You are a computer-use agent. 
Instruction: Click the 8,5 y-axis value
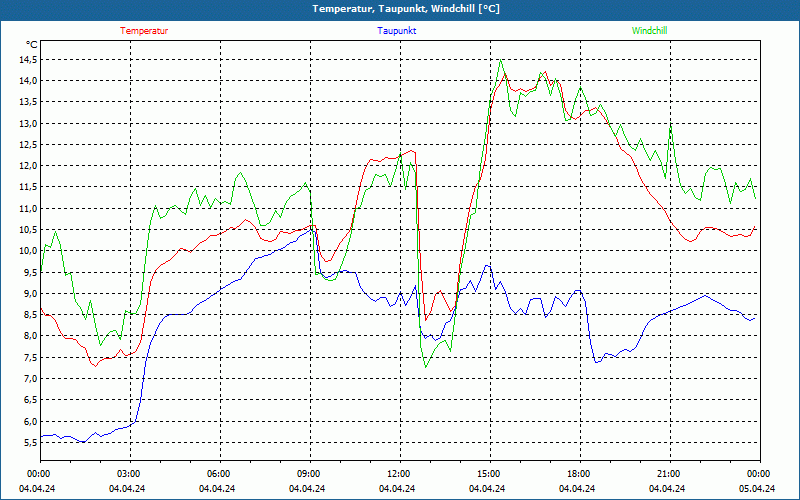point(31,315)
